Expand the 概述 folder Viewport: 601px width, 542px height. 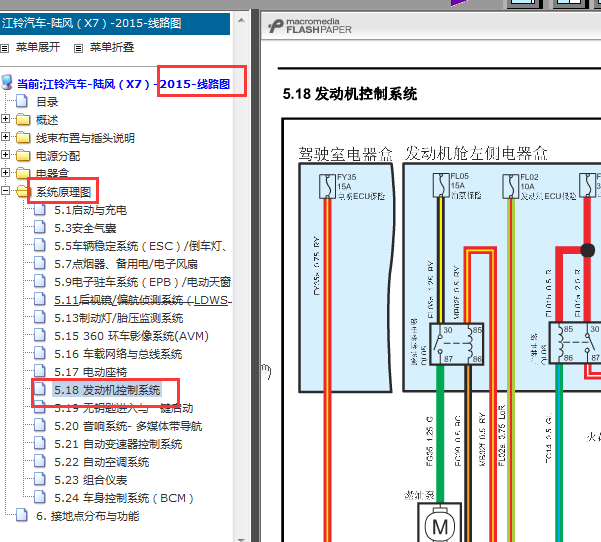[x=5, y=118]
